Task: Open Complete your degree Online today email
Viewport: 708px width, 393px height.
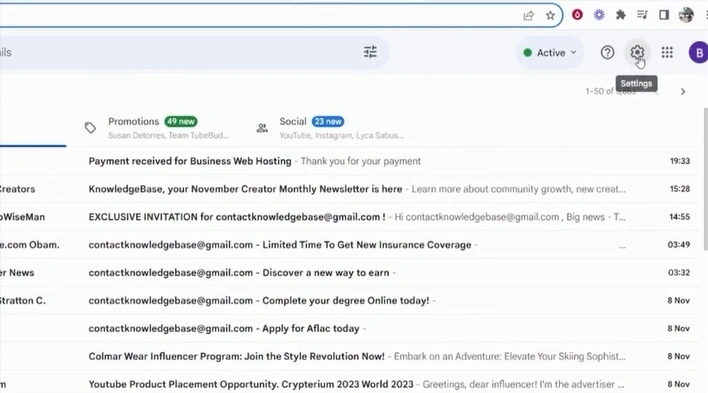Action: click(x=349, y=301)
